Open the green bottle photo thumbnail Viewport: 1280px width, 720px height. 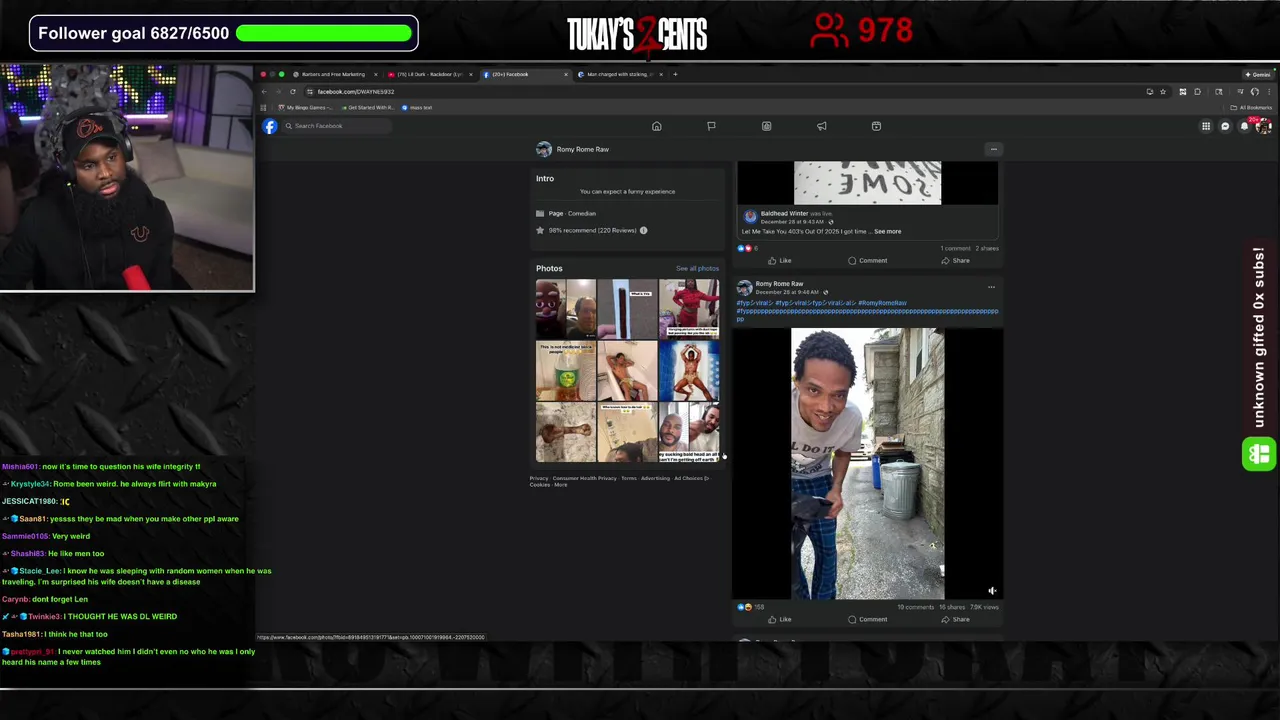pos(565,371)
